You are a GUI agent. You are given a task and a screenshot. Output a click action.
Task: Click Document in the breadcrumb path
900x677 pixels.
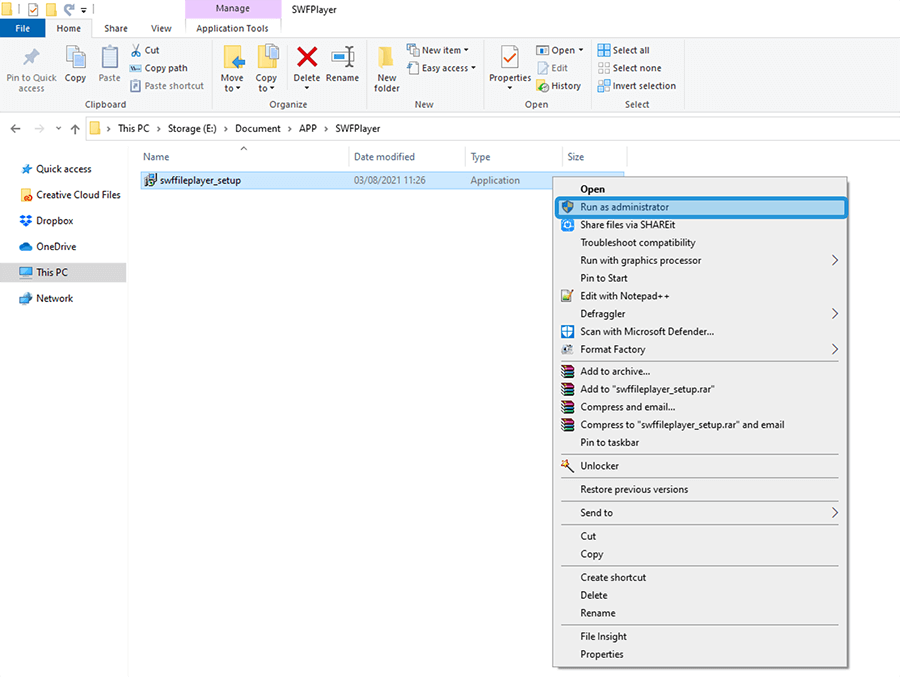[258, 129]
